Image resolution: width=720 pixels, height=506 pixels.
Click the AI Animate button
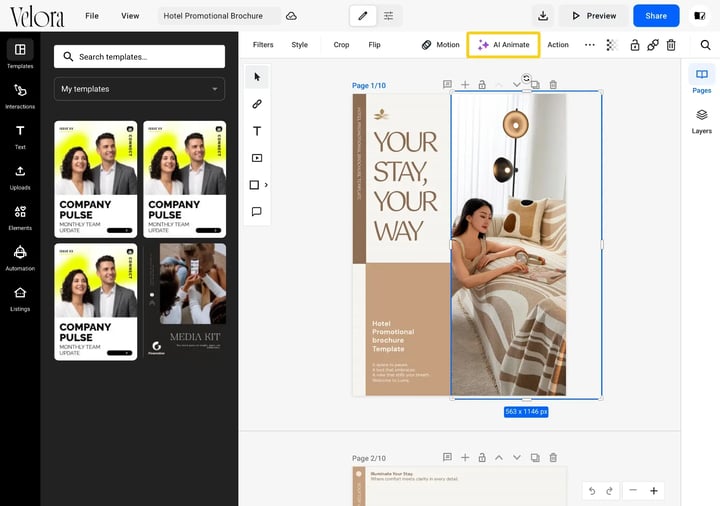(x=503, y=45)
